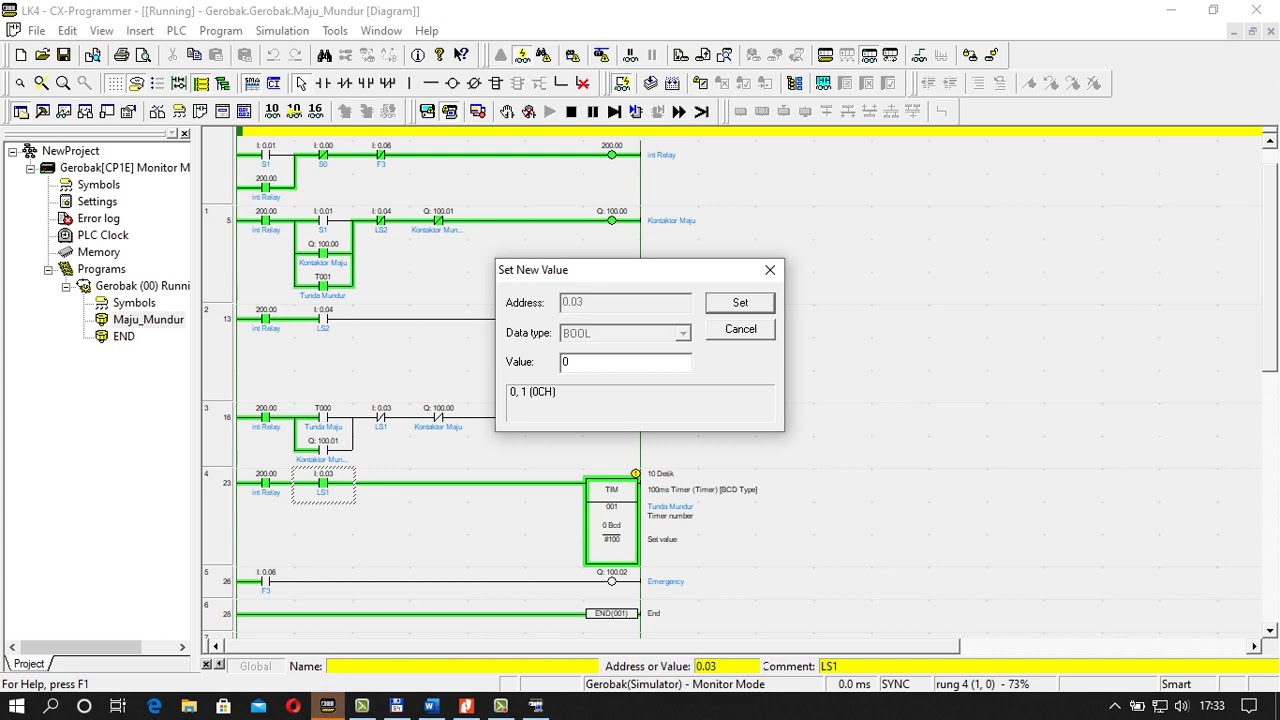Select the Maju_Mundur section
The width and height of the screenshot is (1280, 720).
tap(148, 319)
